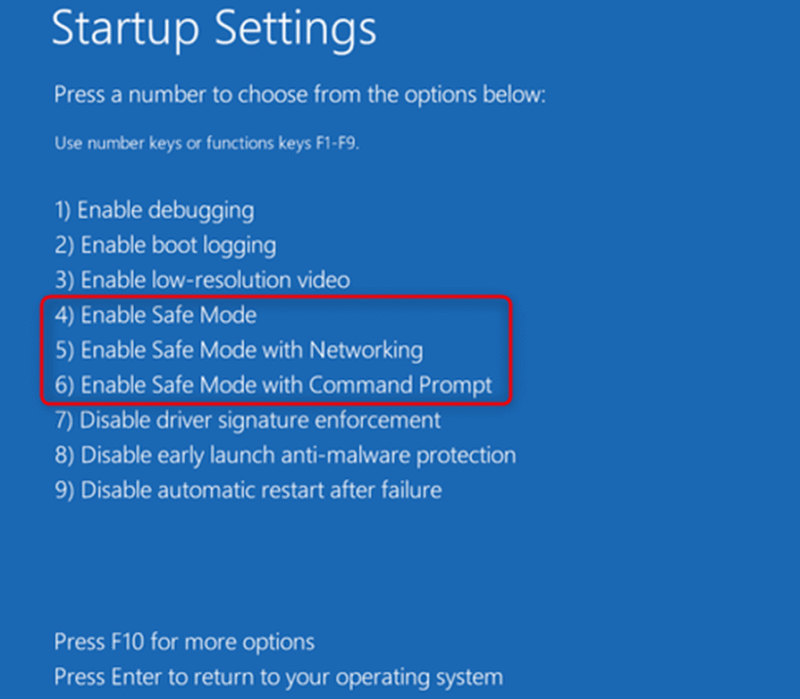Choose option 4 Enable Safe Mode

click(x=156, y=315)
